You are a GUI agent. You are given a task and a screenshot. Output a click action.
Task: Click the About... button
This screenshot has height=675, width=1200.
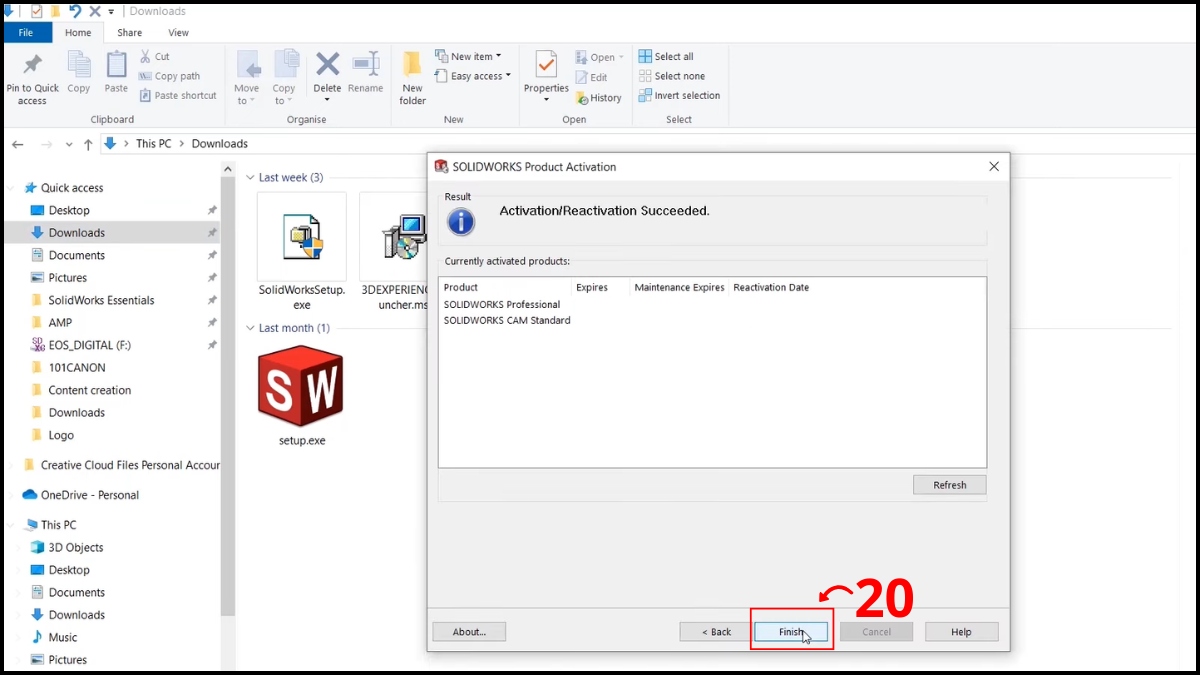pos(469,632)
